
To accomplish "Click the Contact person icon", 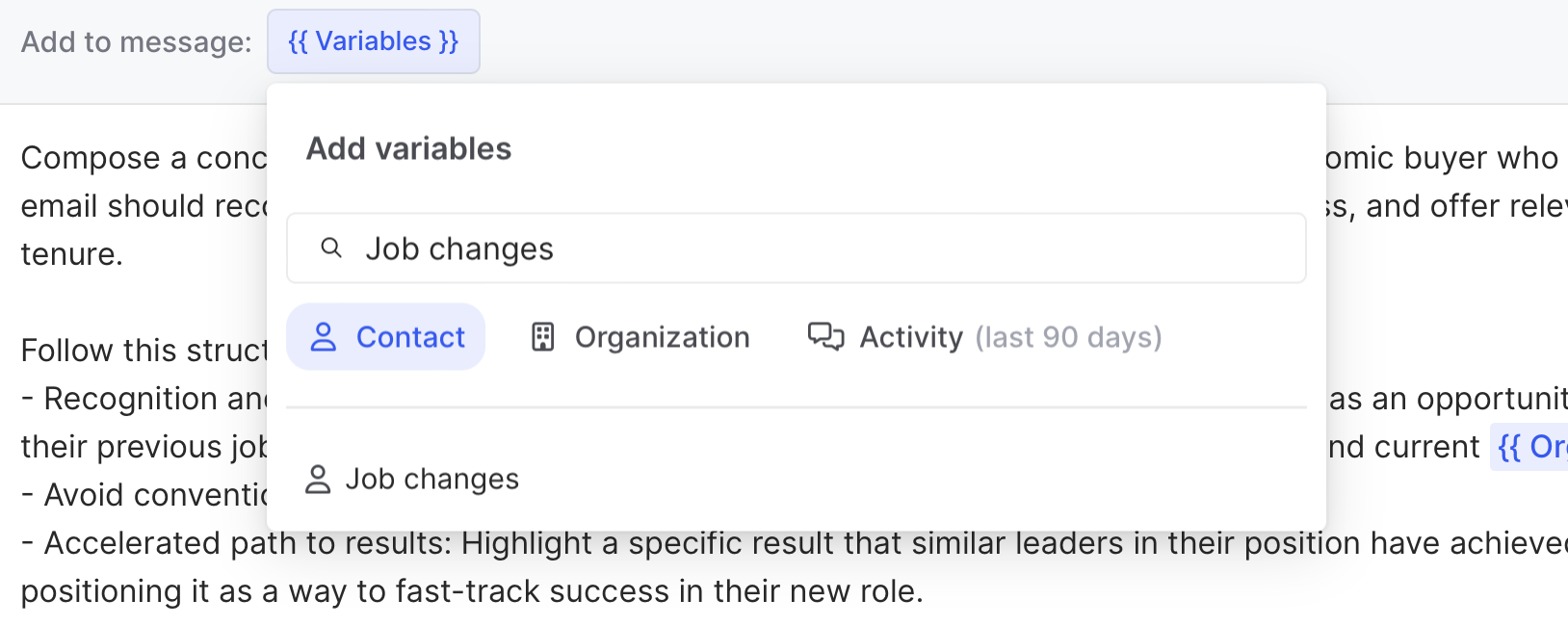I will [x=324, y=337].
